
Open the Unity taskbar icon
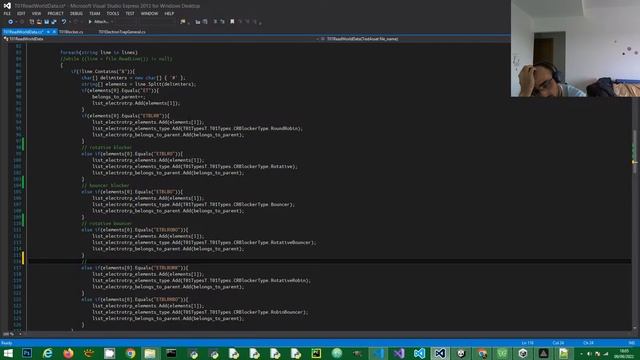pyautogui.click(x=523, y=353)
